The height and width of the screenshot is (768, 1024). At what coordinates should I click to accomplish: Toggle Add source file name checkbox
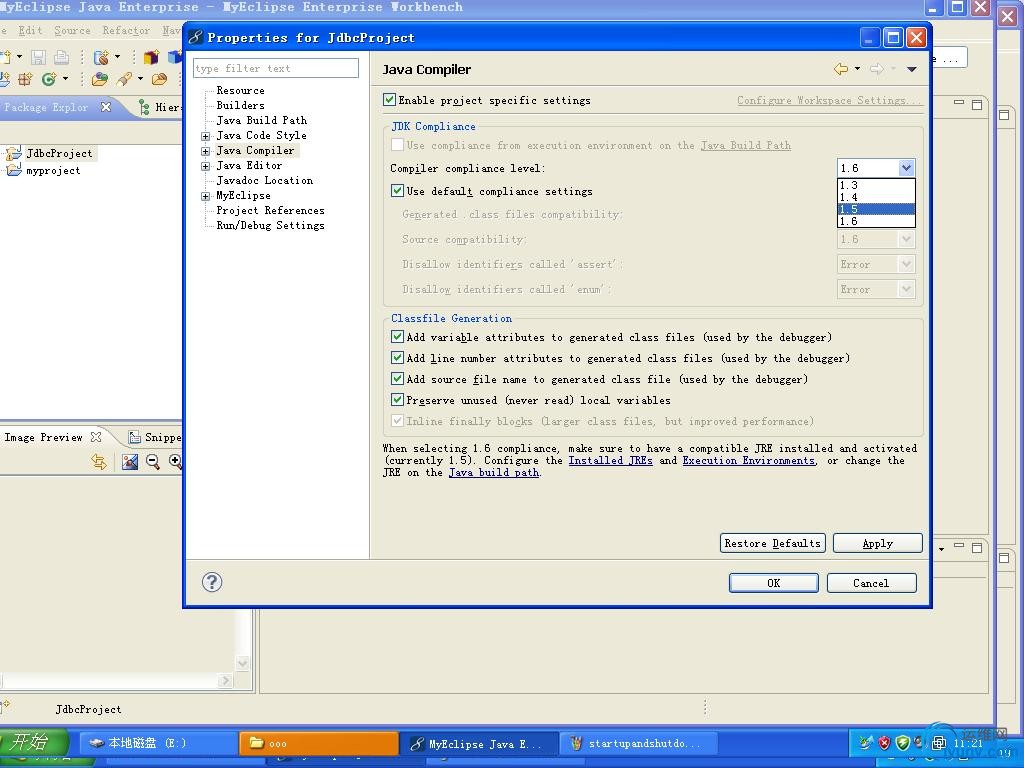[x=397, y=379]
